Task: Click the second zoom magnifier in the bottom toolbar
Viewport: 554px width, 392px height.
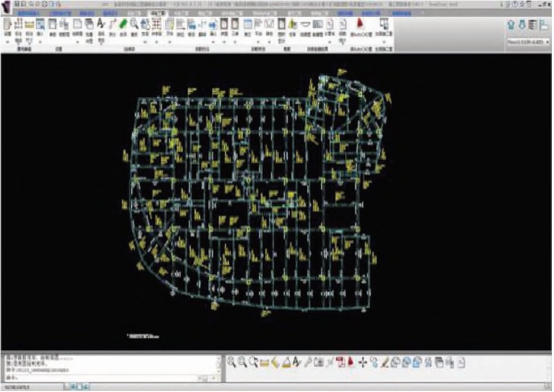Action: [242, 362]
